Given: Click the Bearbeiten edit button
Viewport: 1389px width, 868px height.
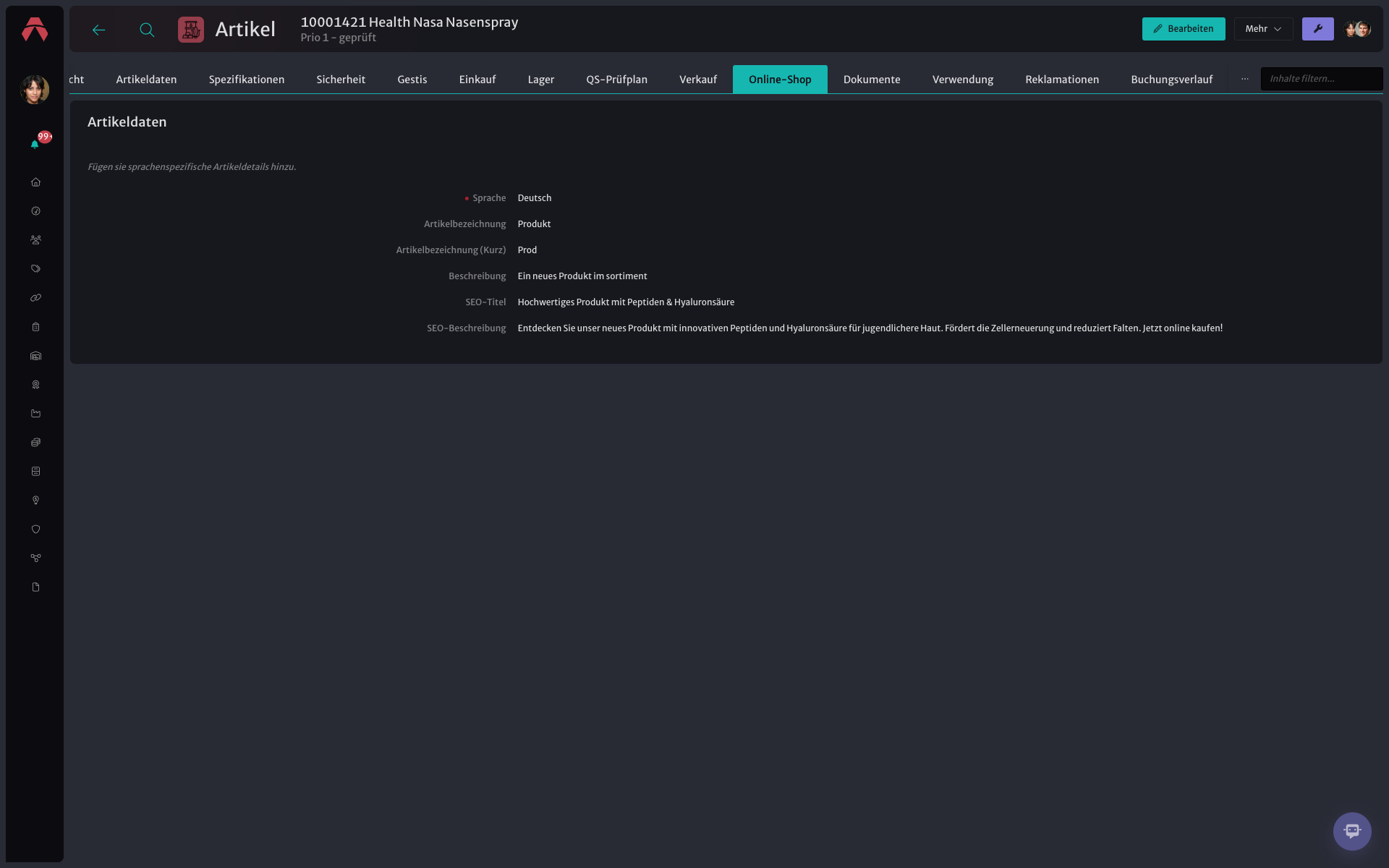Looking at the screenshot, I should click(x=1184, y=29).
